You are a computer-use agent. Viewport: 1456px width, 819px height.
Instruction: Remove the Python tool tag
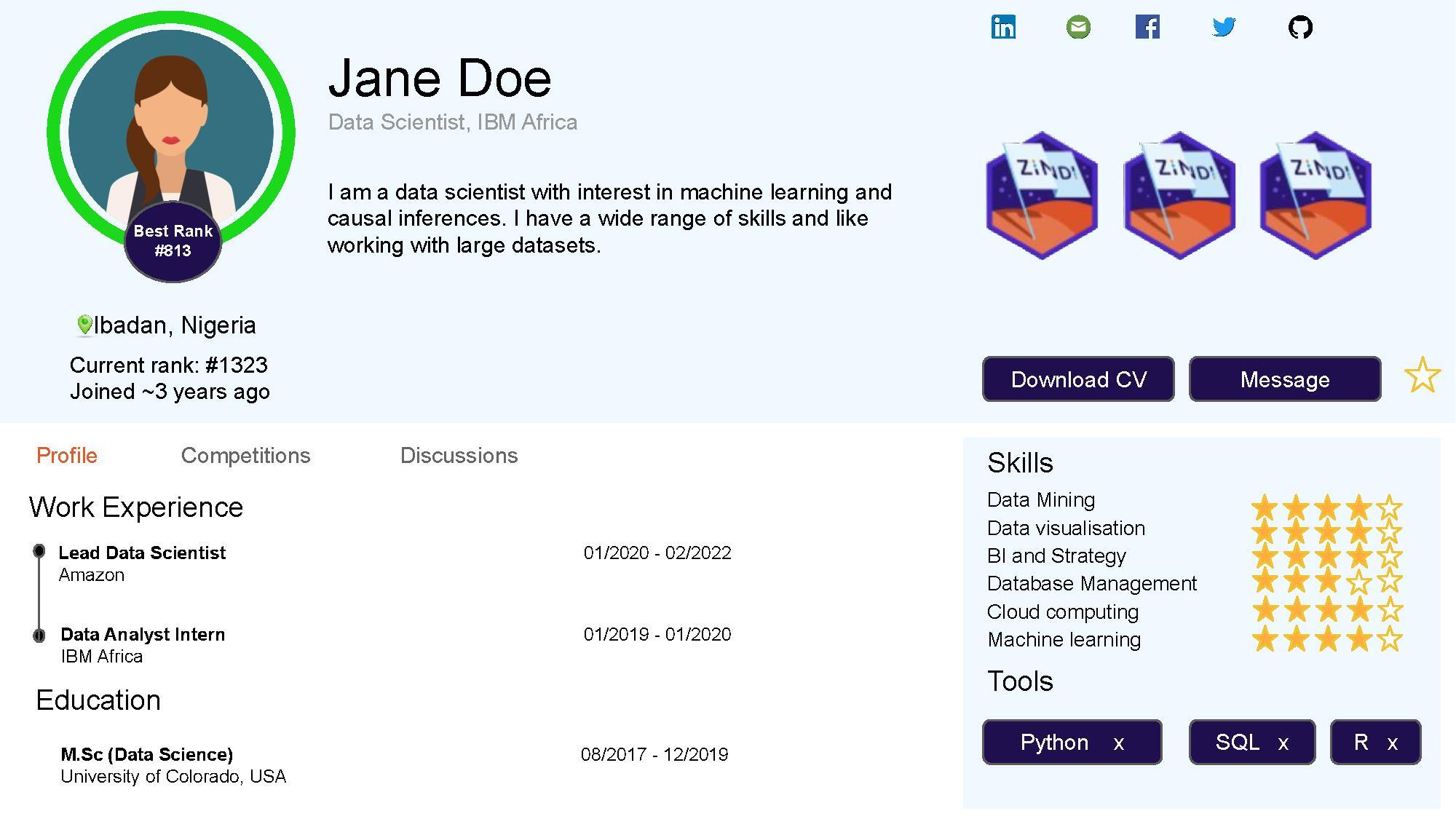click(1119, 743)
